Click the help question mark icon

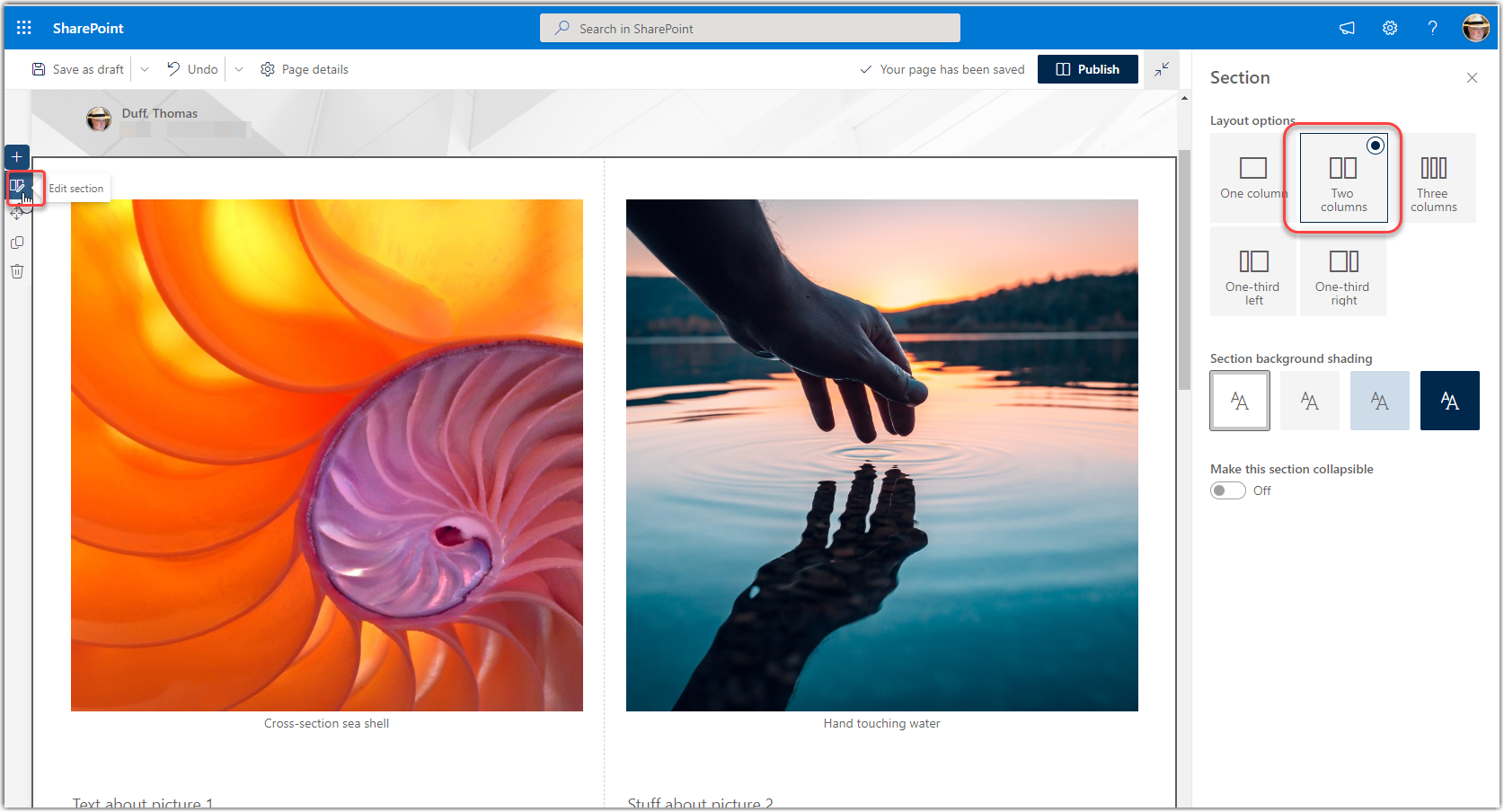coord(1432,28)
